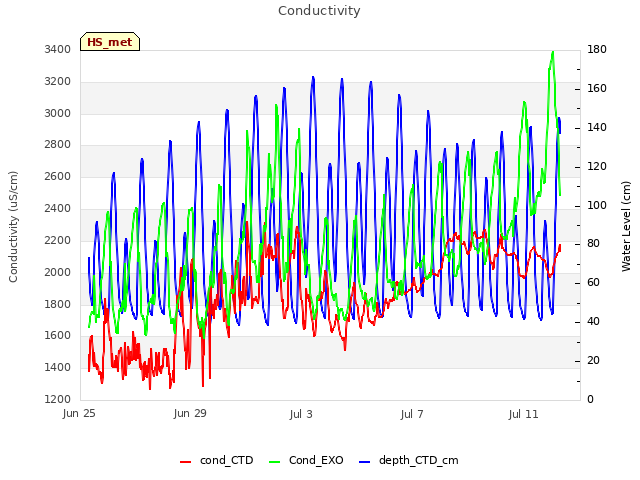Viewport: 640px width, 480px height.
Task: Click the 100 right axis tick label
Action: point(597,205)
